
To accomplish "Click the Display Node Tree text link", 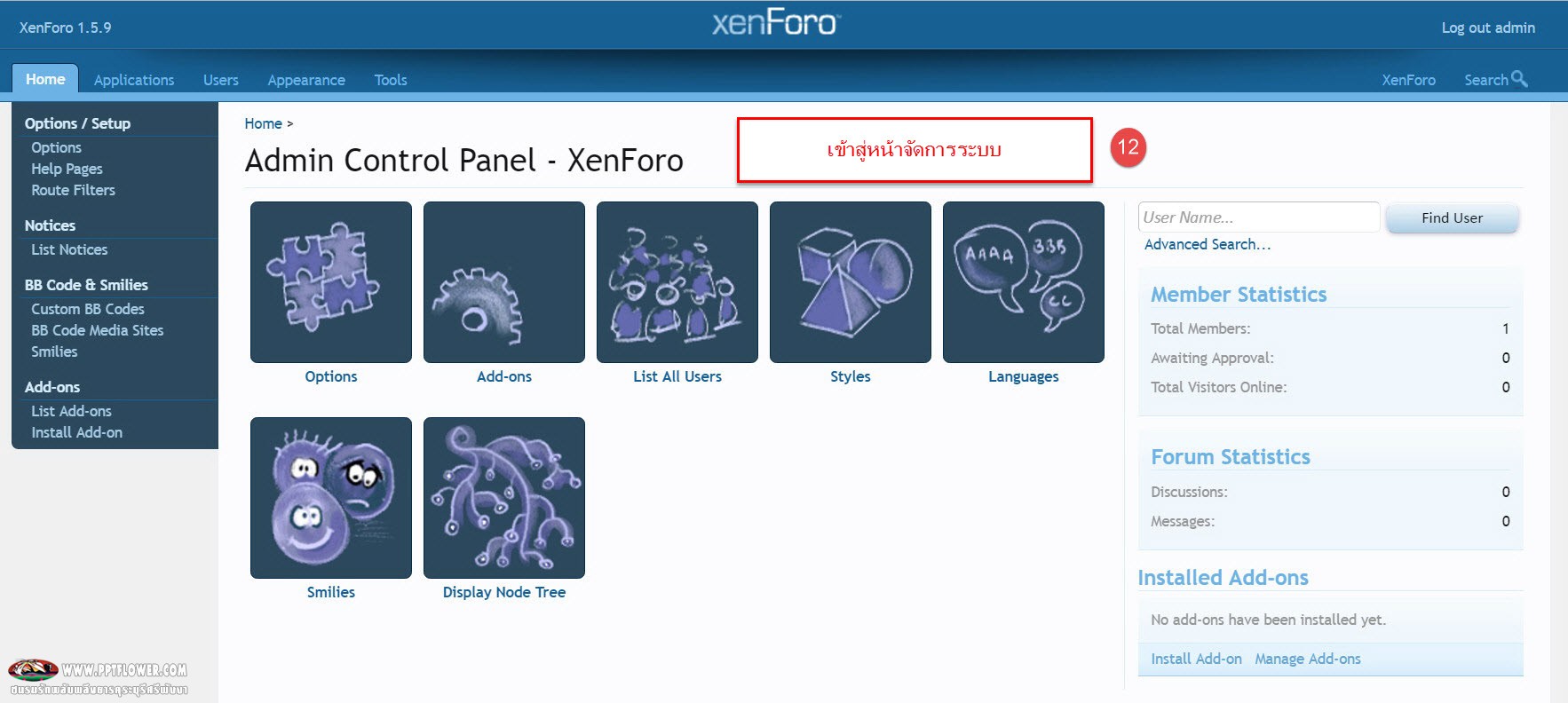I will point(504,592).
